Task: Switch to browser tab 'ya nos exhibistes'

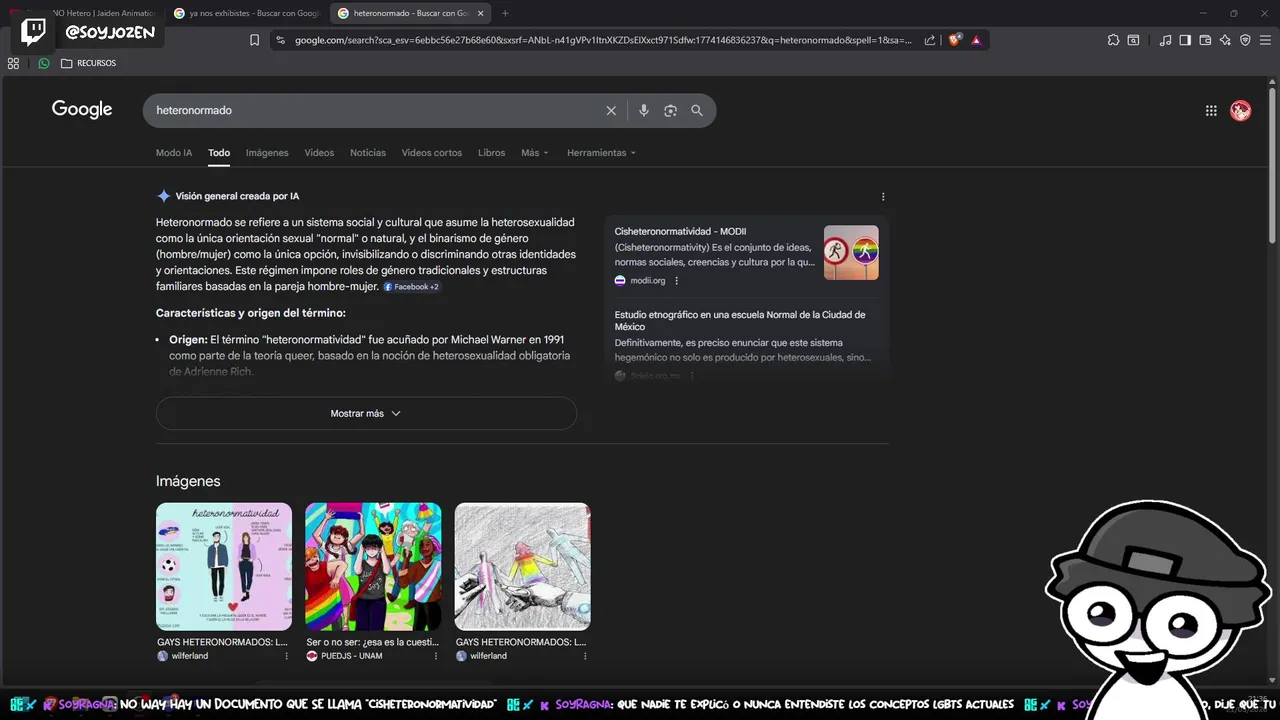Action: tap(245, 13)
